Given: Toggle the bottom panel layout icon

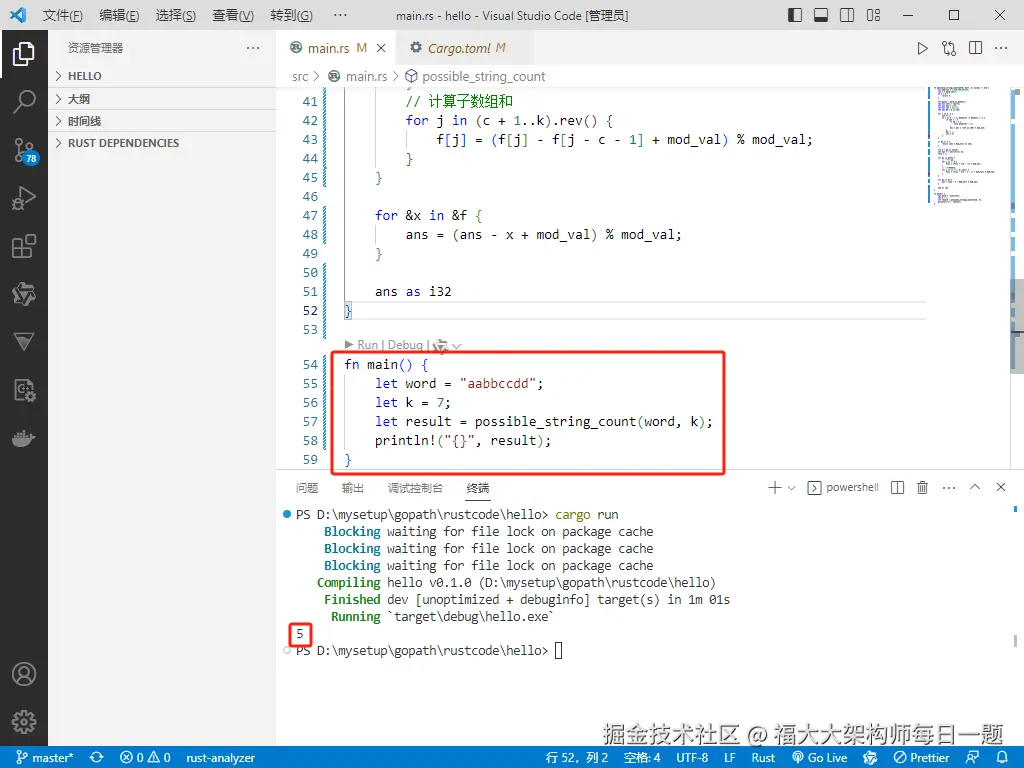Looking at the screenshot, I should [x=821, y=15].
